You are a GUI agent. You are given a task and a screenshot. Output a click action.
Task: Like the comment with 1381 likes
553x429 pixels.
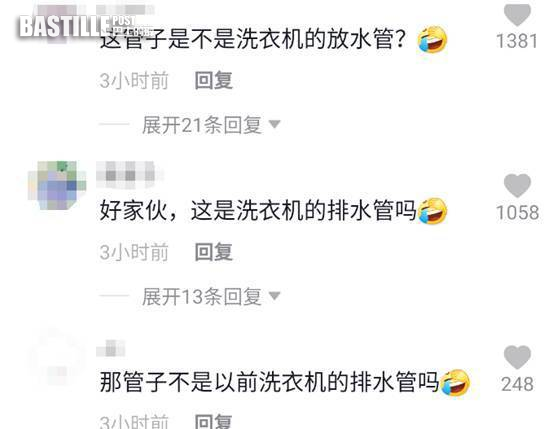[517, 15]
